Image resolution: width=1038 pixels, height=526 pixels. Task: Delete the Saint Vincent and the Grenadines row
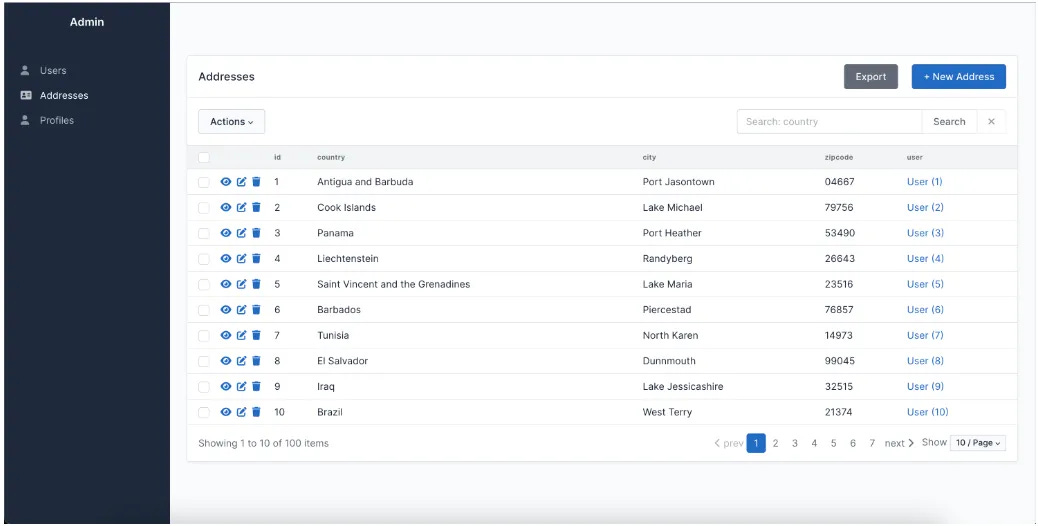pos(256,284)
